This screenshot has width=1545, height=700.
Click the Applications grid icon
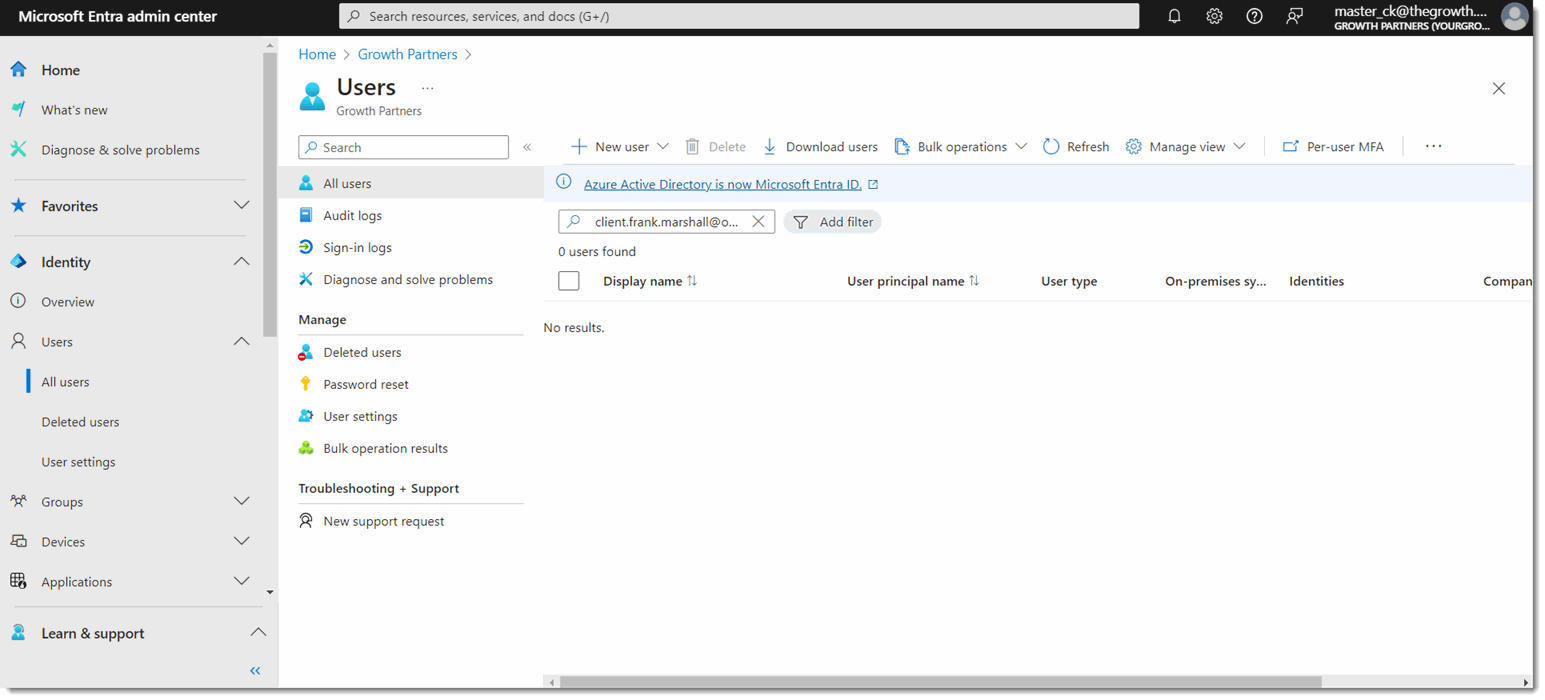click(x=18, y=582)
